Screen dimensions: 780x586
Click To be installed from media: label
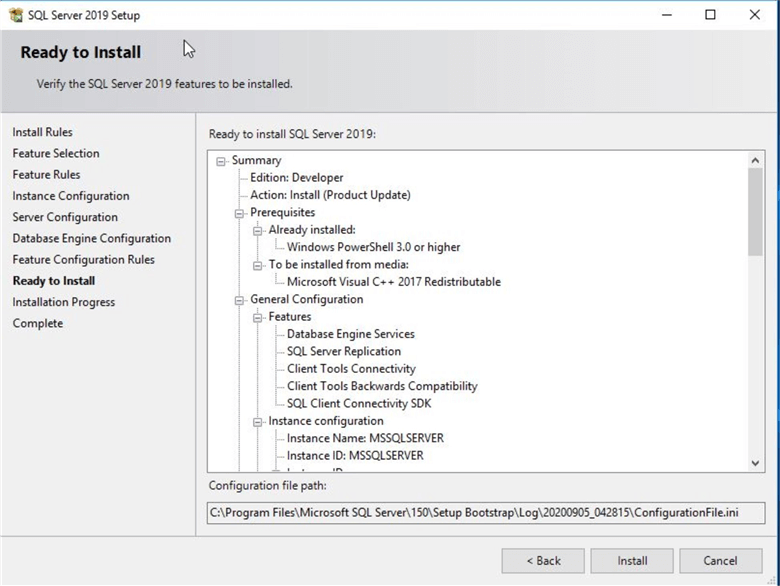click(x=338, y=265)
